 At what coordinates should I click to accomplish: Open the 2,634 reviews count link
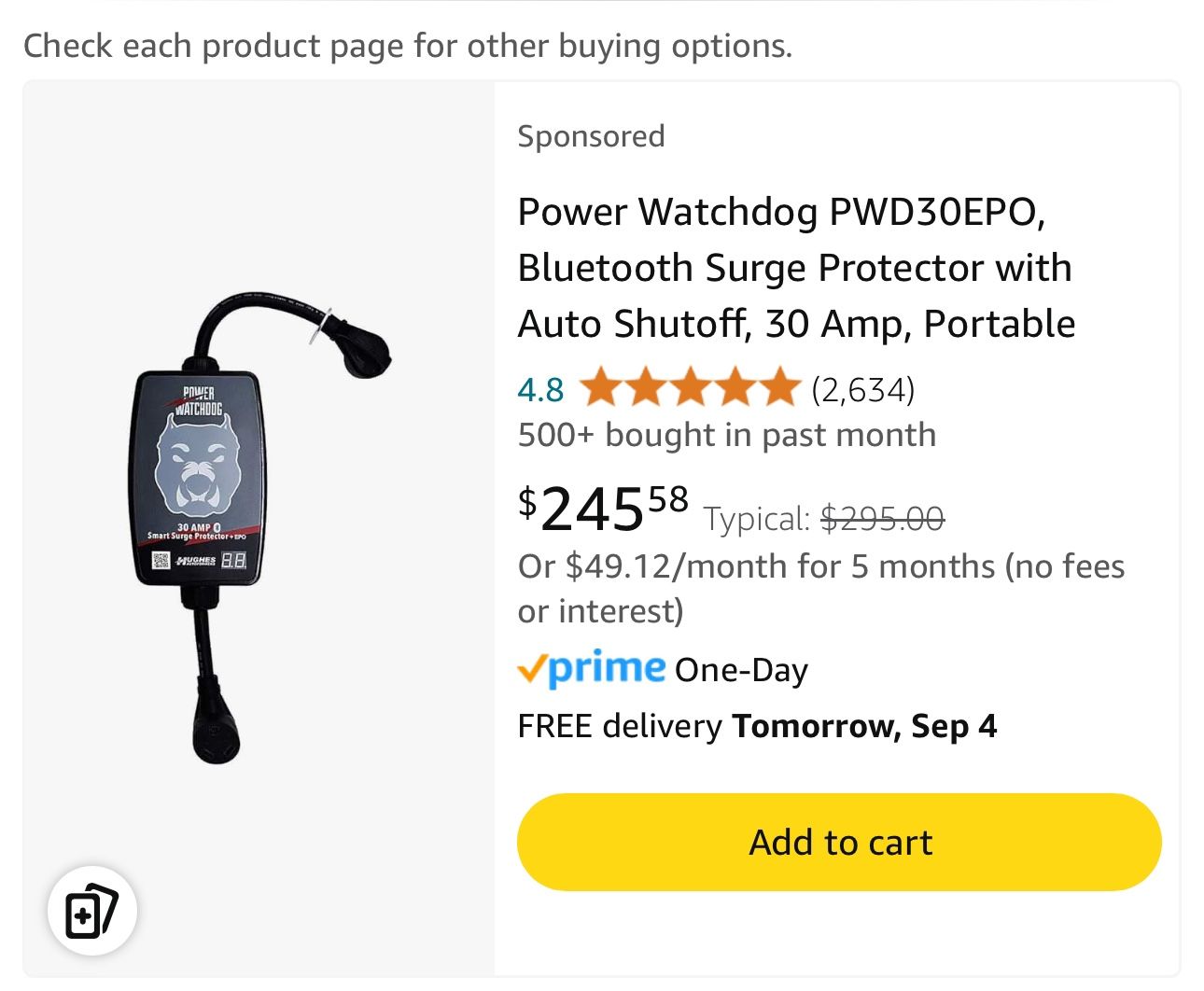[862, 389]
